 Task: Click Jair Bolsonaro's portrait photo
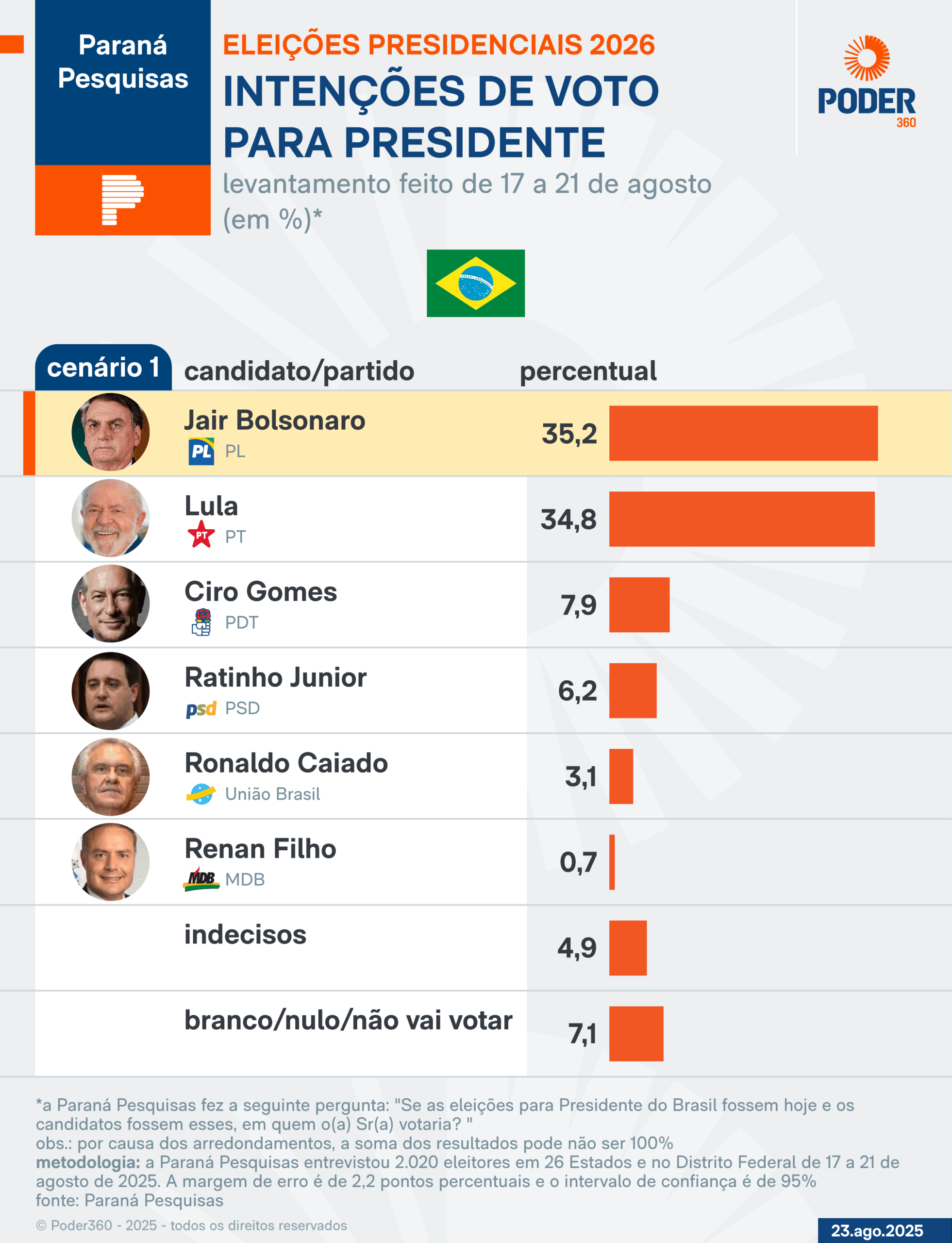(x=111, y=432)
